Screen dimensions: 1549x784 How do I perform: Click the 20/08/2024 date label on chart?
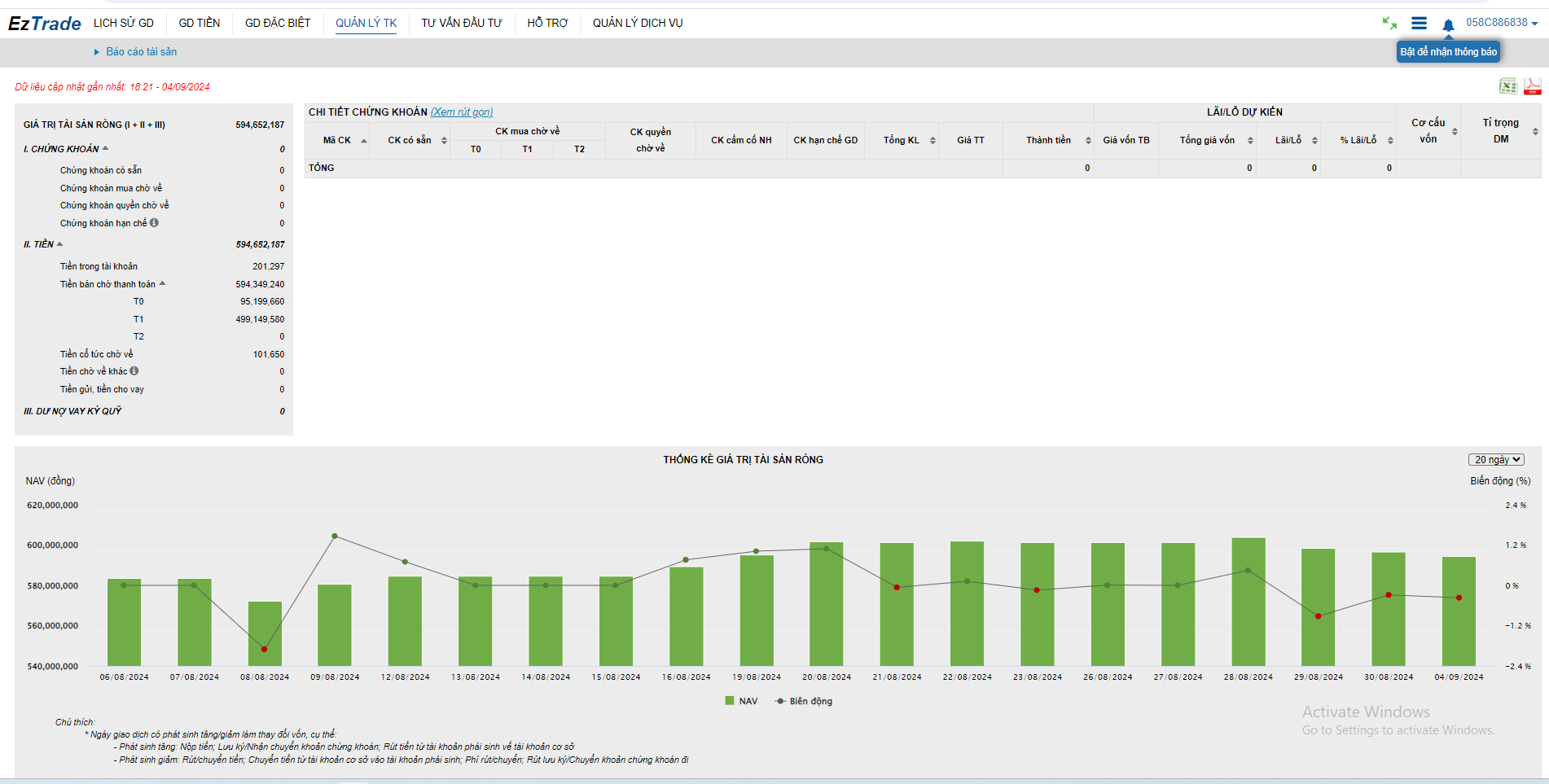click(x=827, y=677)
